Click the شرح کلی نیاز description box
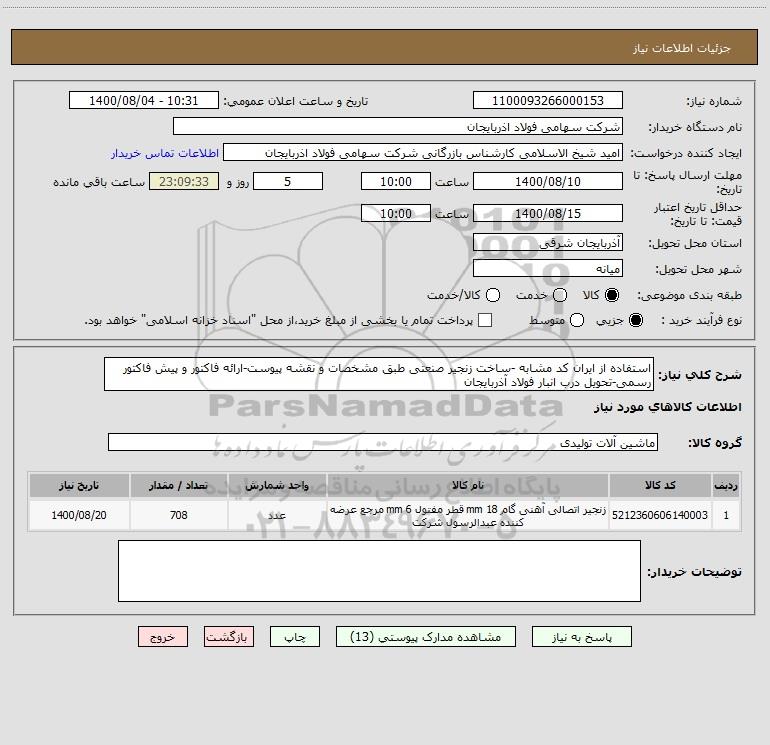Image resolution: width=770 pixels, height=745 pixels. point(379,374)
